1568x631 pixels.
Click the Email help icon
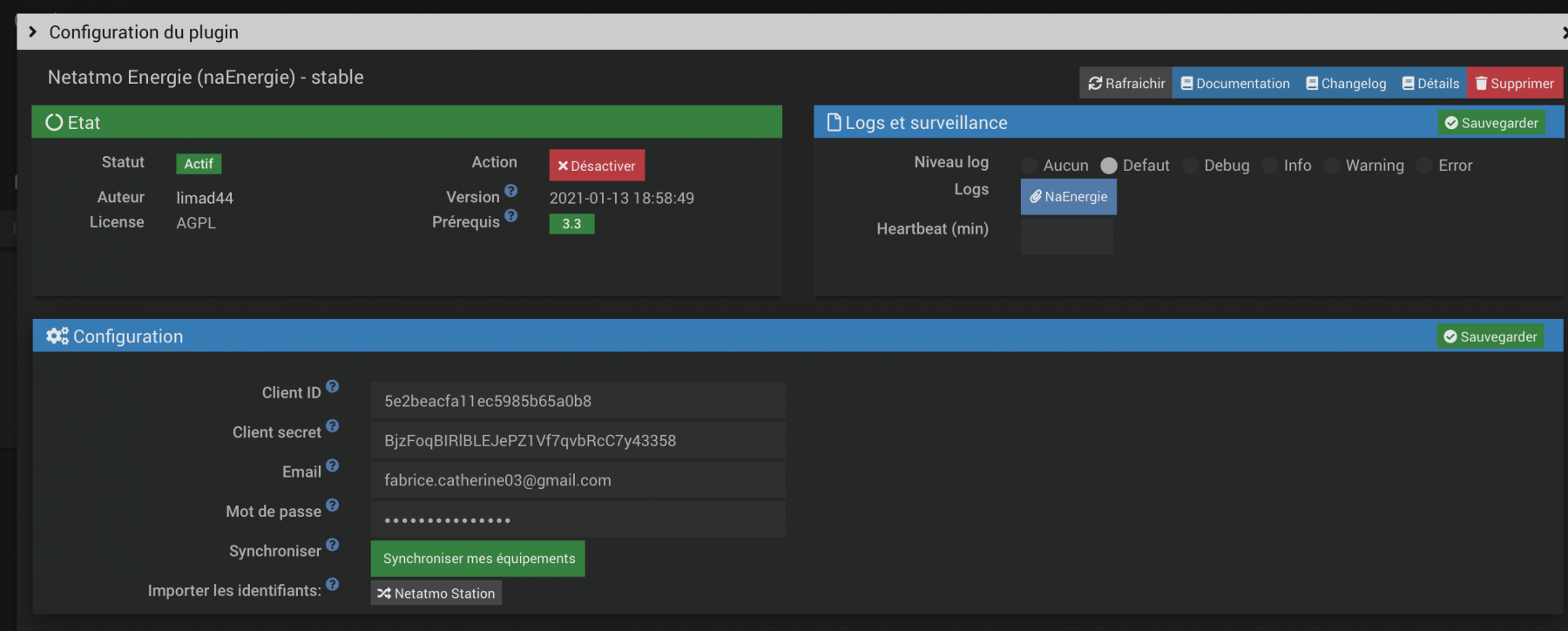coord(333,465)
